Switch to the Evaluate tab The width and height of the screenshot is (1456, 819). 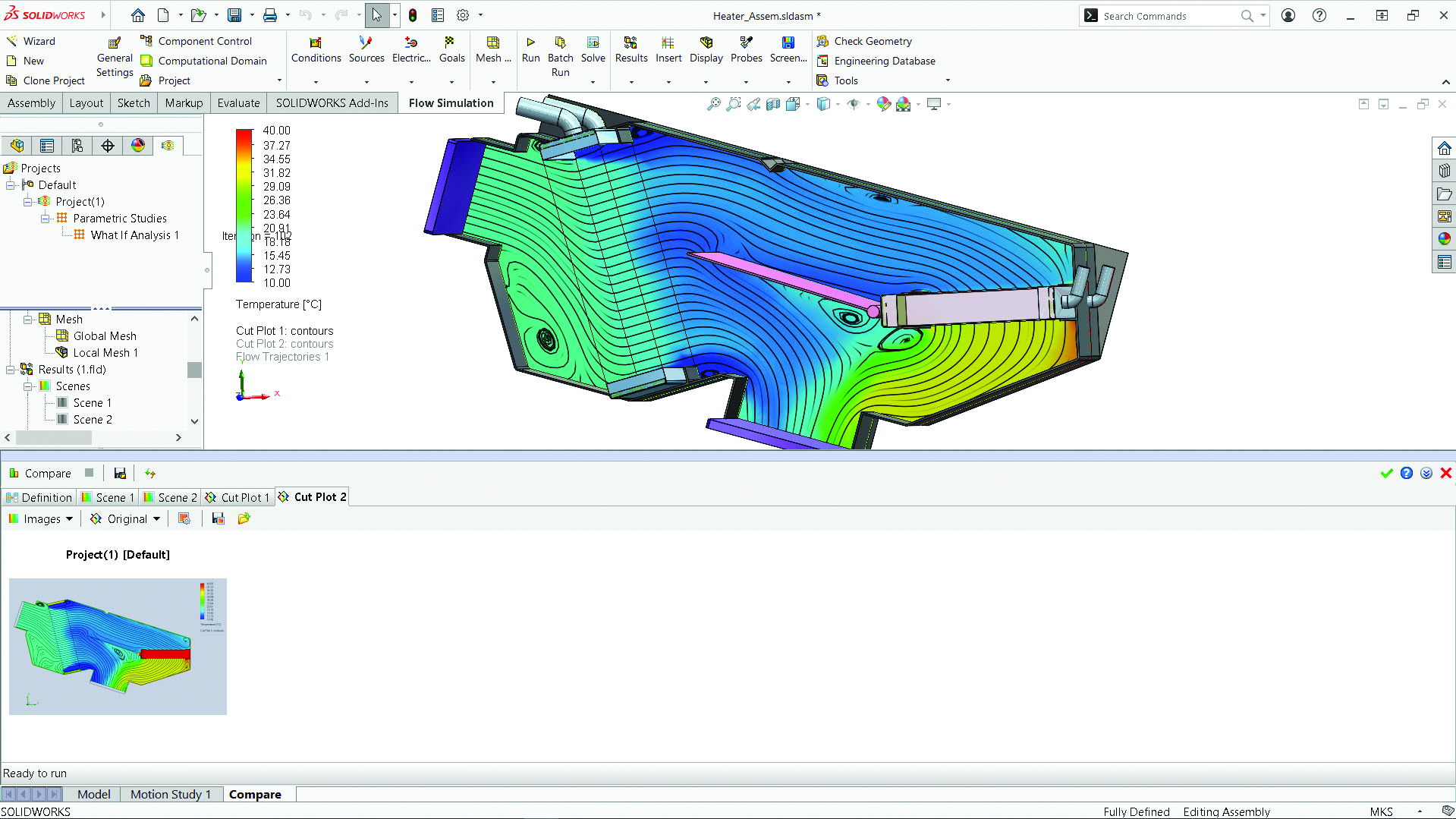pyautogui.click(x=238, y=103)
